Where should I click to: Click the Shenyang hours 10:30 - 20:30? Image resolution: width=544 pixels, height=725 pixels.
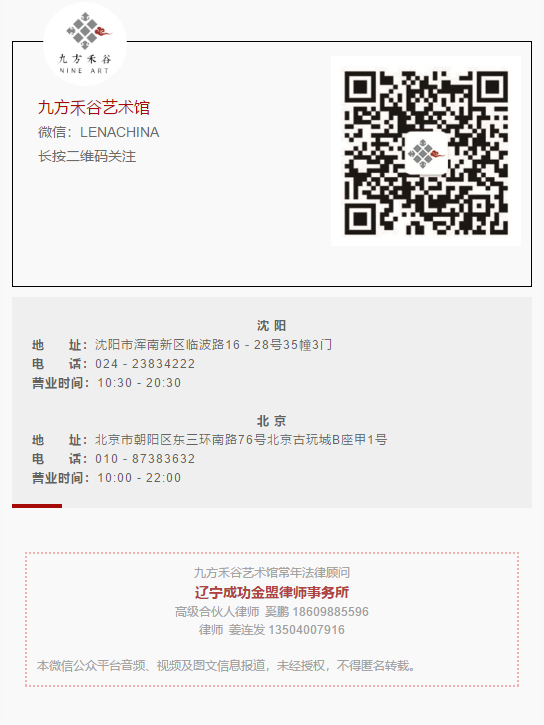coord(139,383)
